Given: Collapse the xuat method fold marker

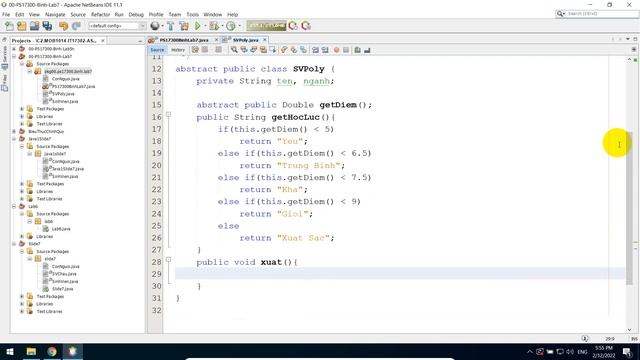Looking at the screenshot, I should click(168, 260).
